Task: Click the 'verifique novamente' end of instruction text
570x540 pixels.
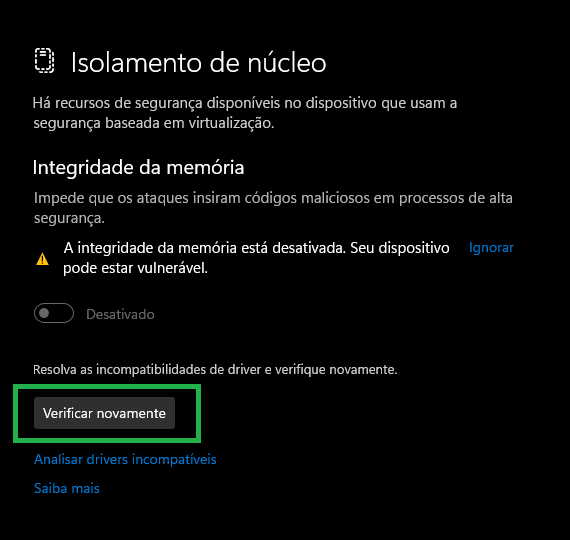Action: click(336, 369)
